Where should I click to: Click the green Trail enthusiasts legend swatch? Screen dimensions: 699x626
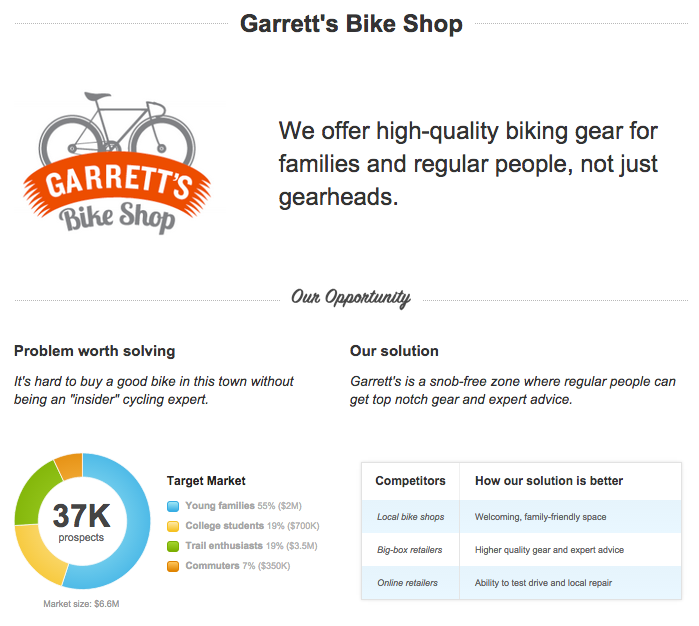click(173, 546)
